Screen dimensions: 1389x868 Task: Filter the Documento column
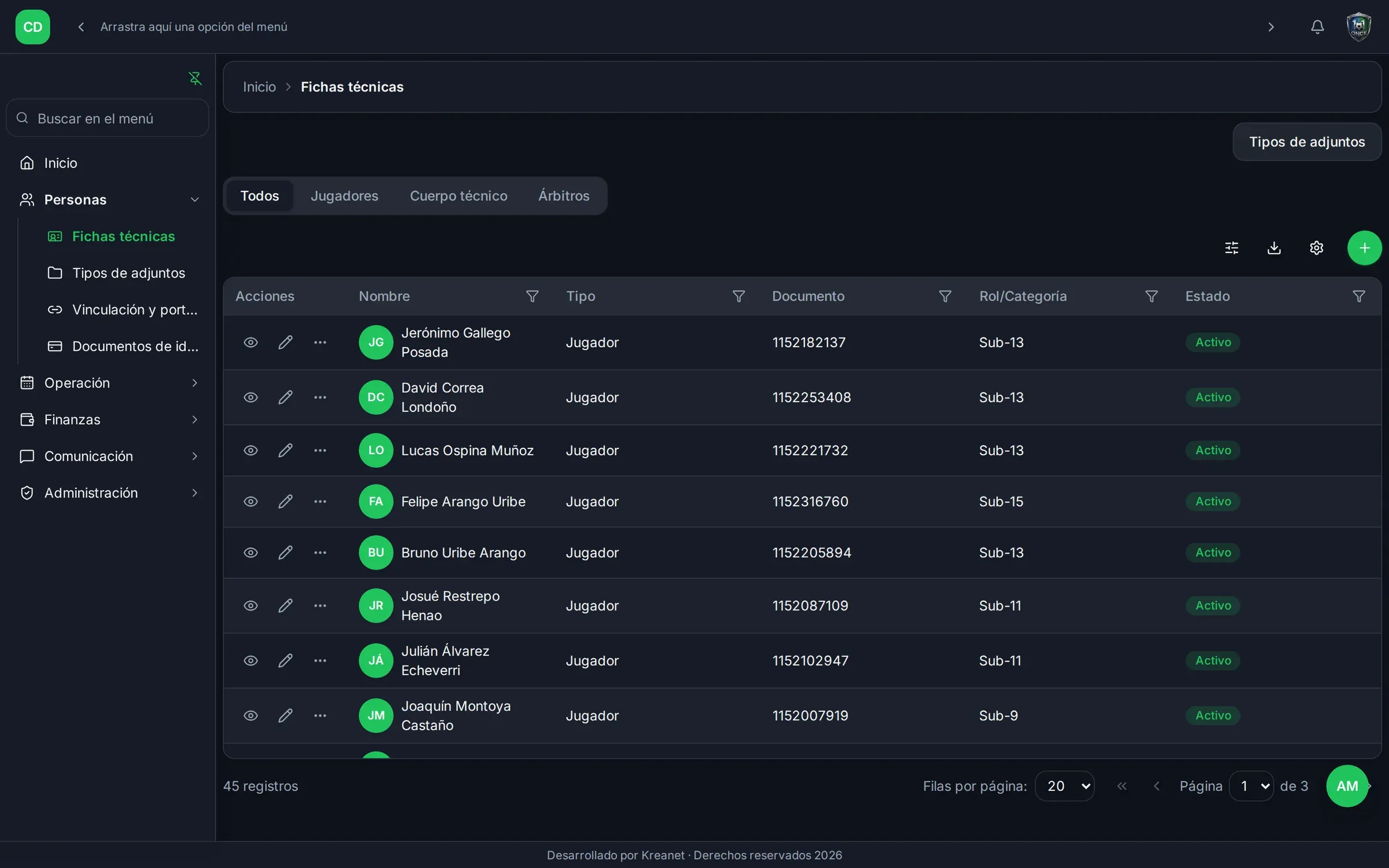click(945, 296)
